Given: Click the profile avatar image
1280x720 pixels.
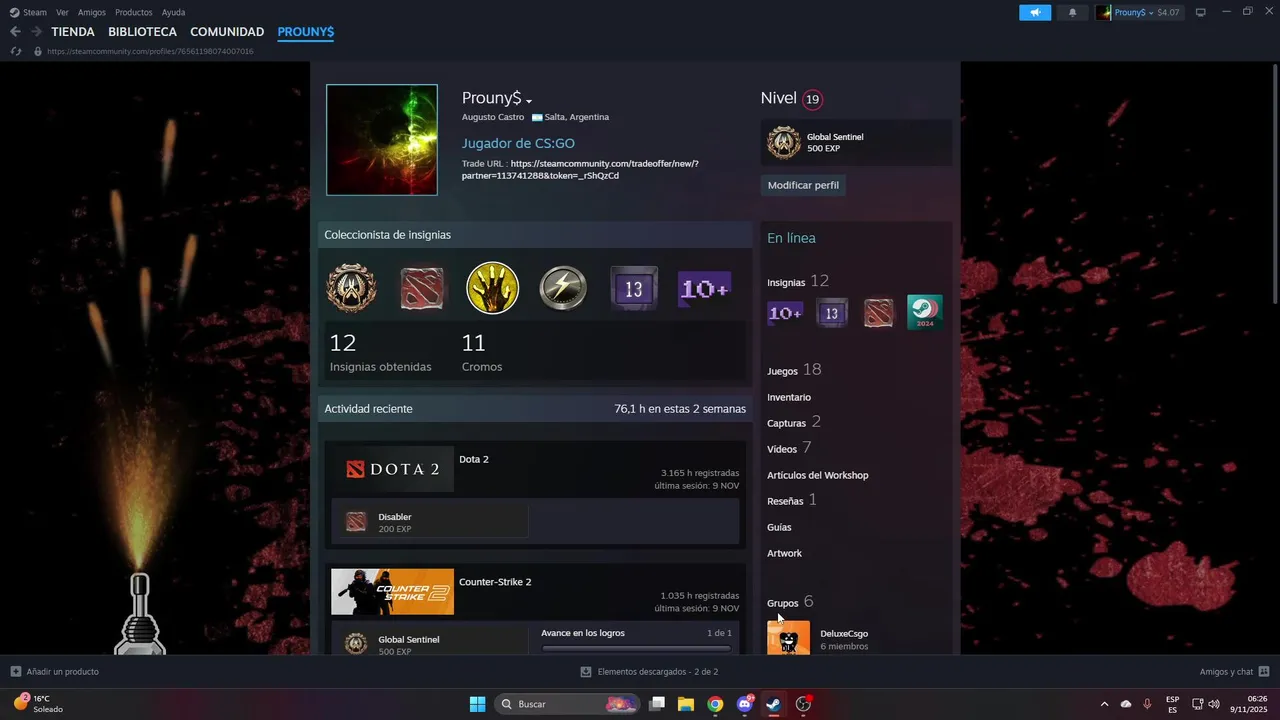Looking at the screenshot, I should click(x=382, y=140).
